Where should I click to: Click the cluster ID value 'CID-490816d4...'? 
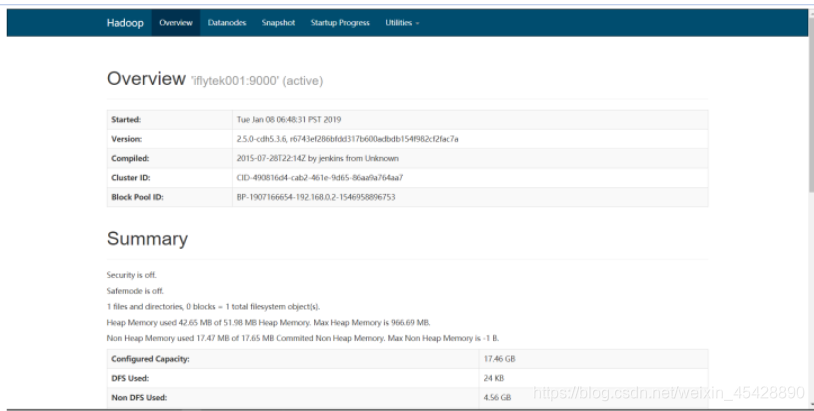(320, 177)
